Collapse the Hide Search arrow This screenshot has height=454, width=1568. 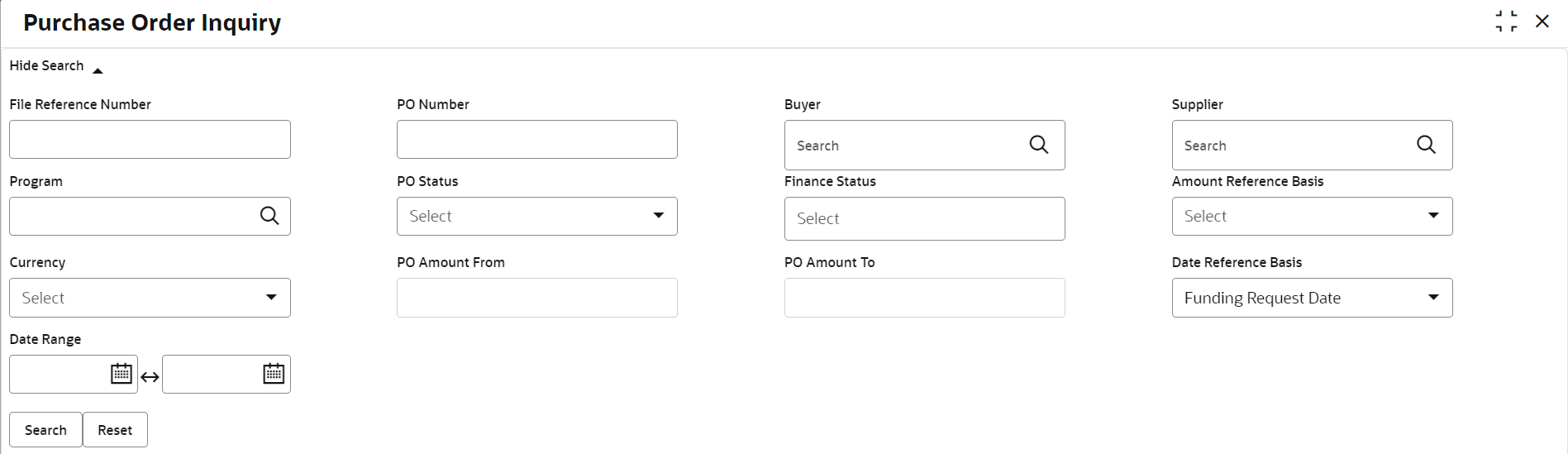pyautogui.click(x=98, y=70)
